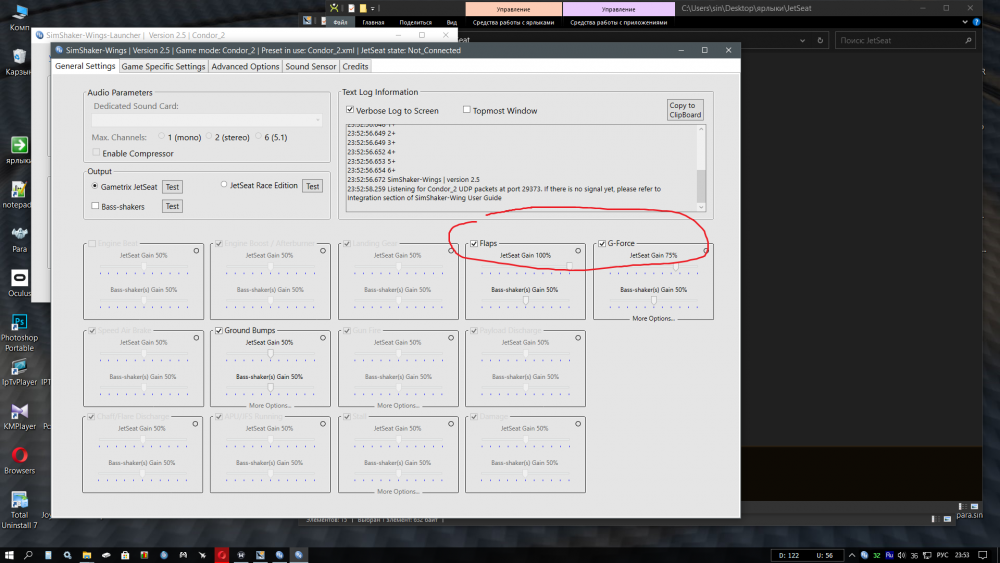Click Test next to Bass-shakers
This screenshot has width=1000, height=563.
click(172, 206)
